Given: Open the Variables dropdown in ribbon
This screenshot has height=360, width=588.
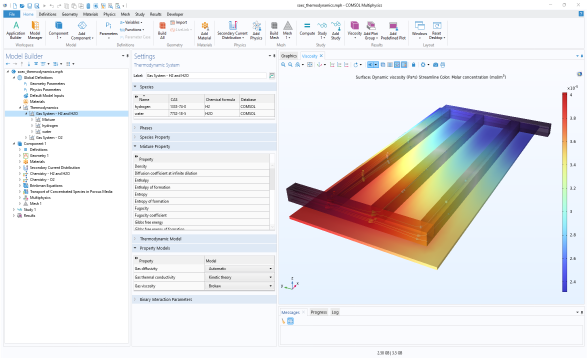Looking at the screenshot, I should point(131,22).
